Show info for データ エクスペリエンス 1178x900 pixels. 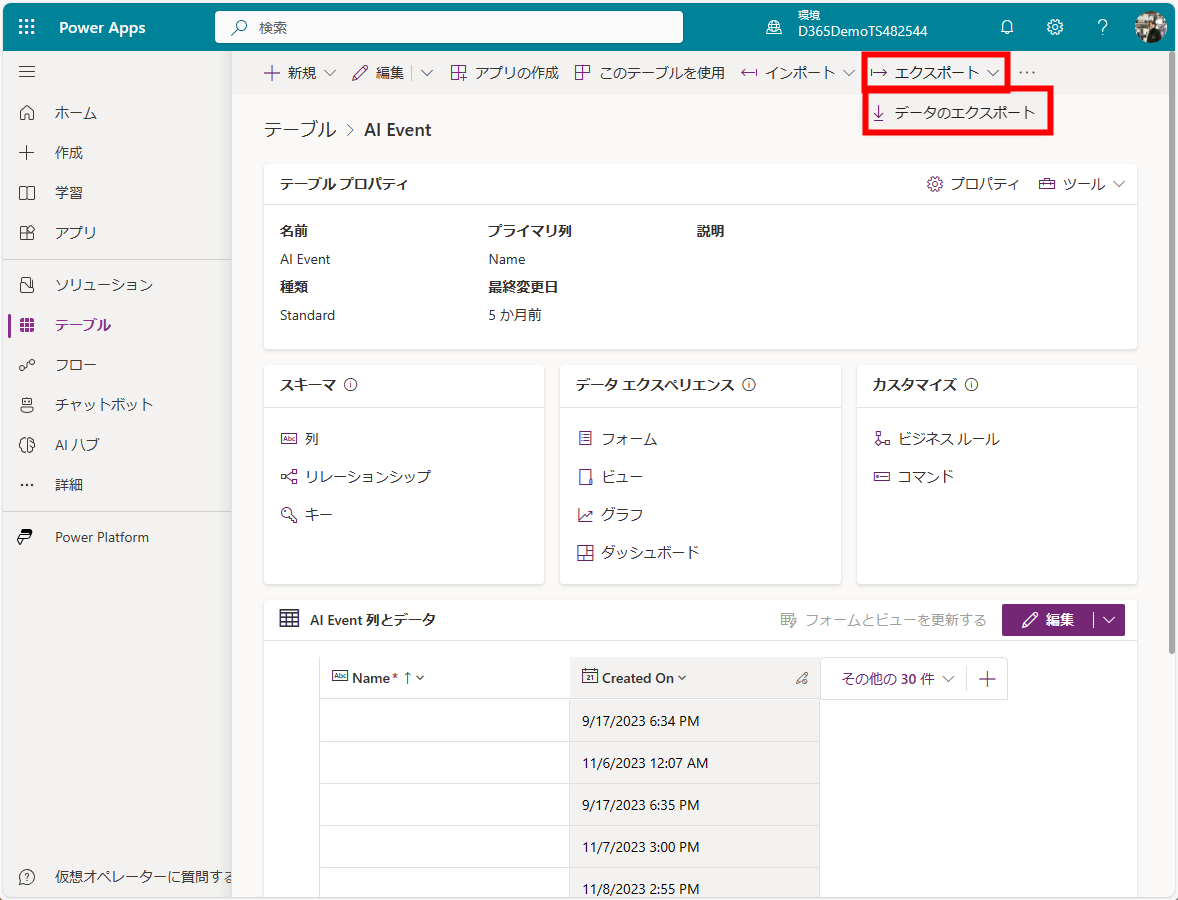pyautogui.click(x=749, y=385)
